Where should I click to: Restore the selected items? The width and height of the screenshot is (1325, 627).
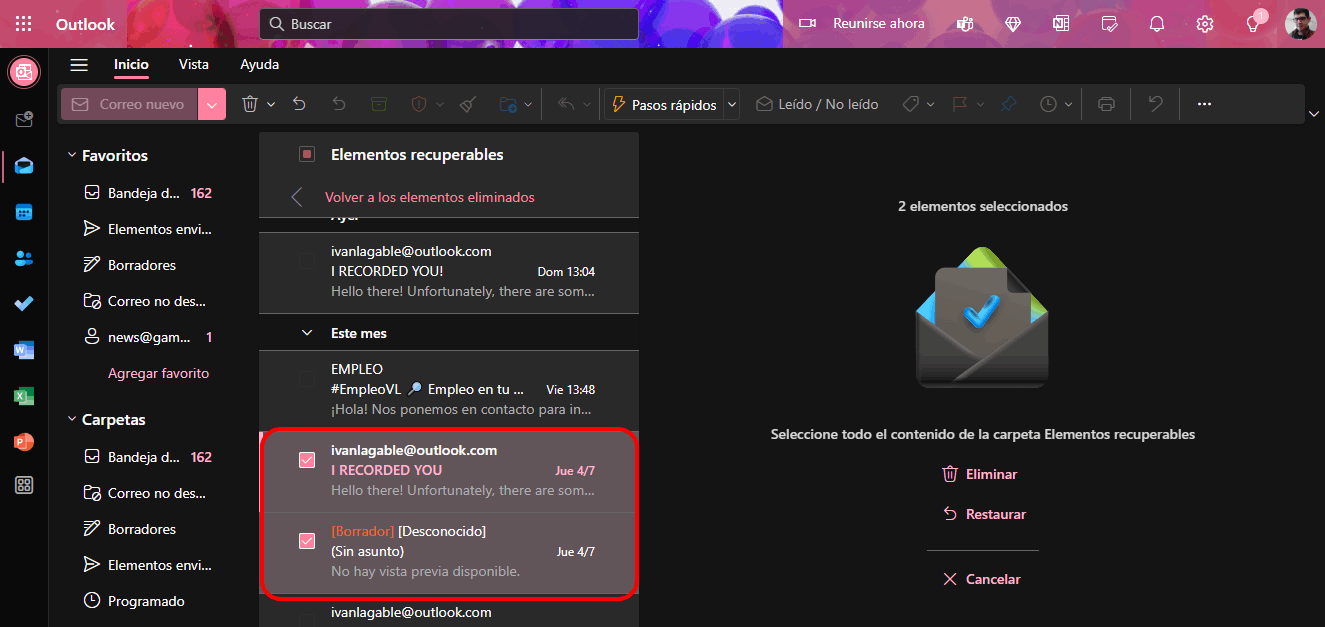tap(982, 513)
